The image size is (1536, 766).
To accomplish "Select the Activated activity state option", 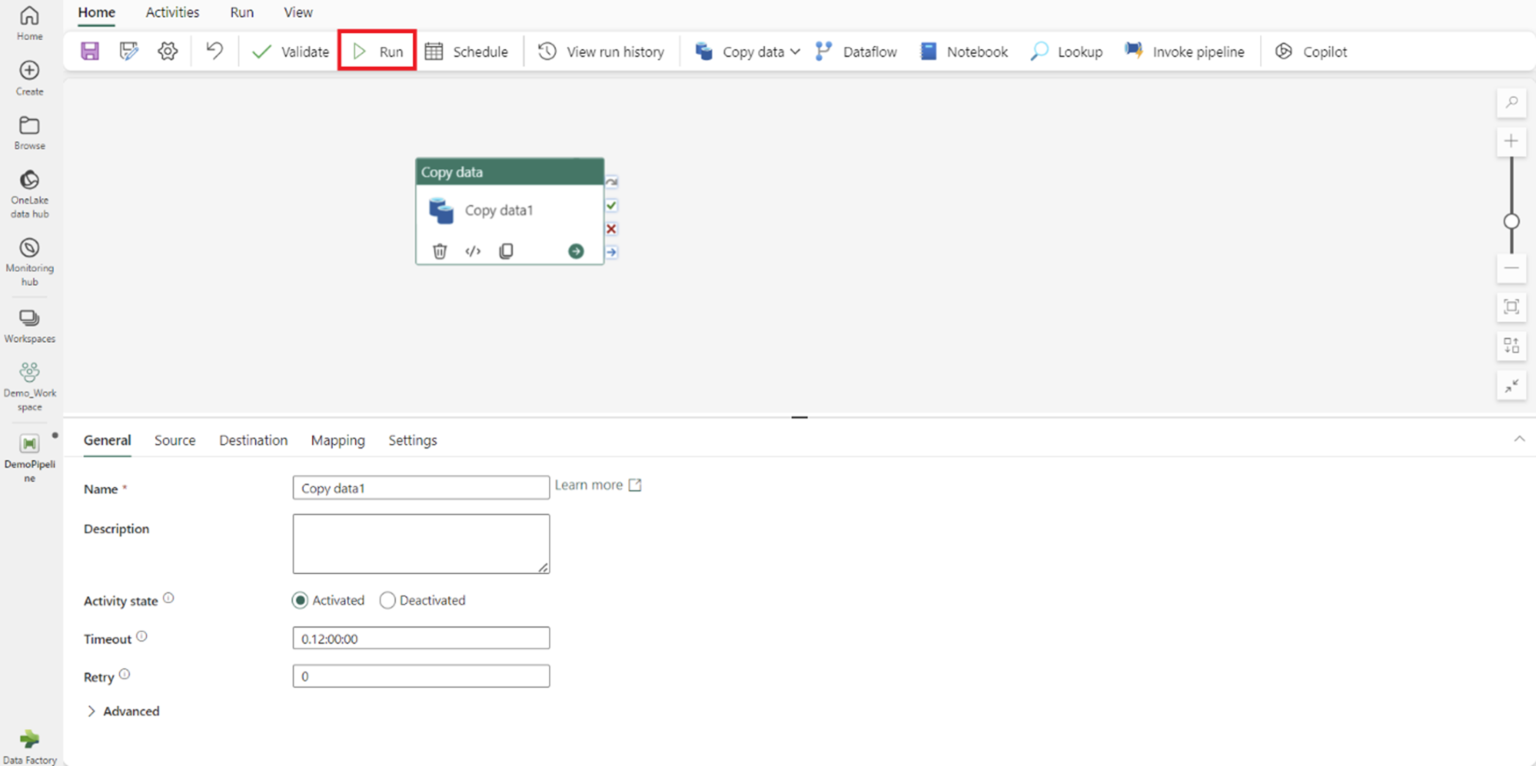I will (x=300, y=600).
